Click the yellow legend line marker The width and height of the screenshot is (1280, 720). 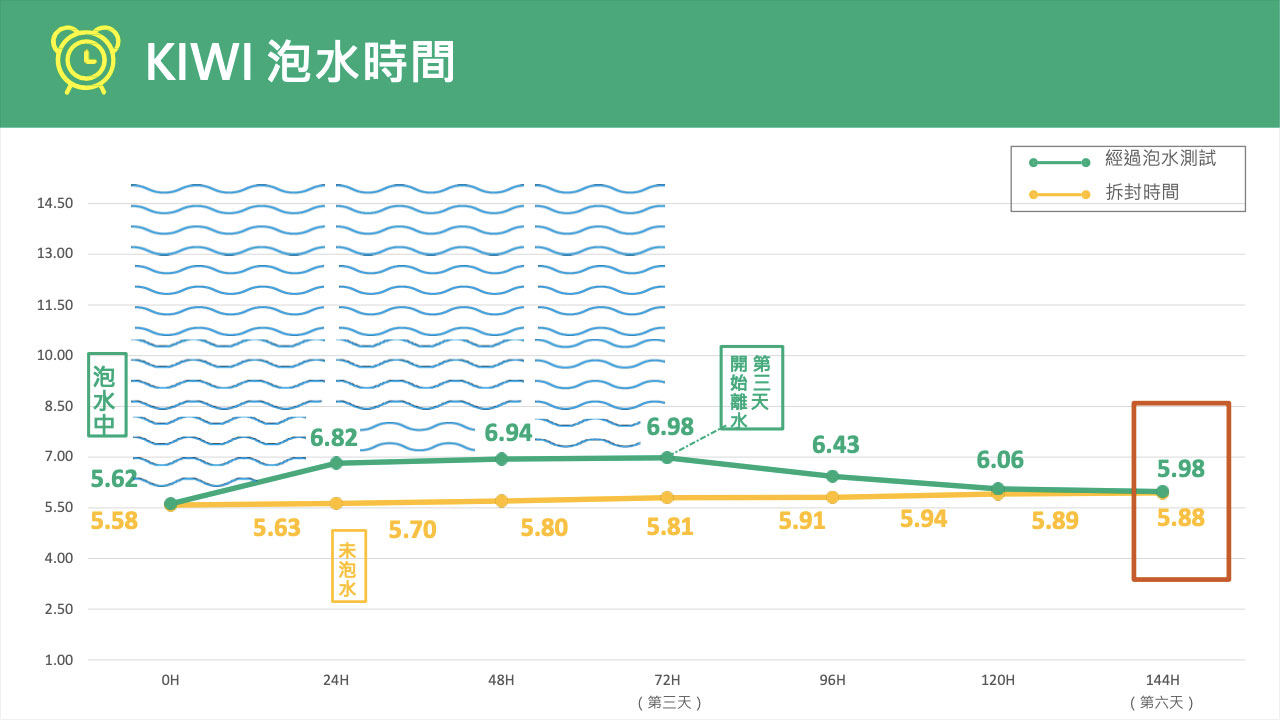1059,194
